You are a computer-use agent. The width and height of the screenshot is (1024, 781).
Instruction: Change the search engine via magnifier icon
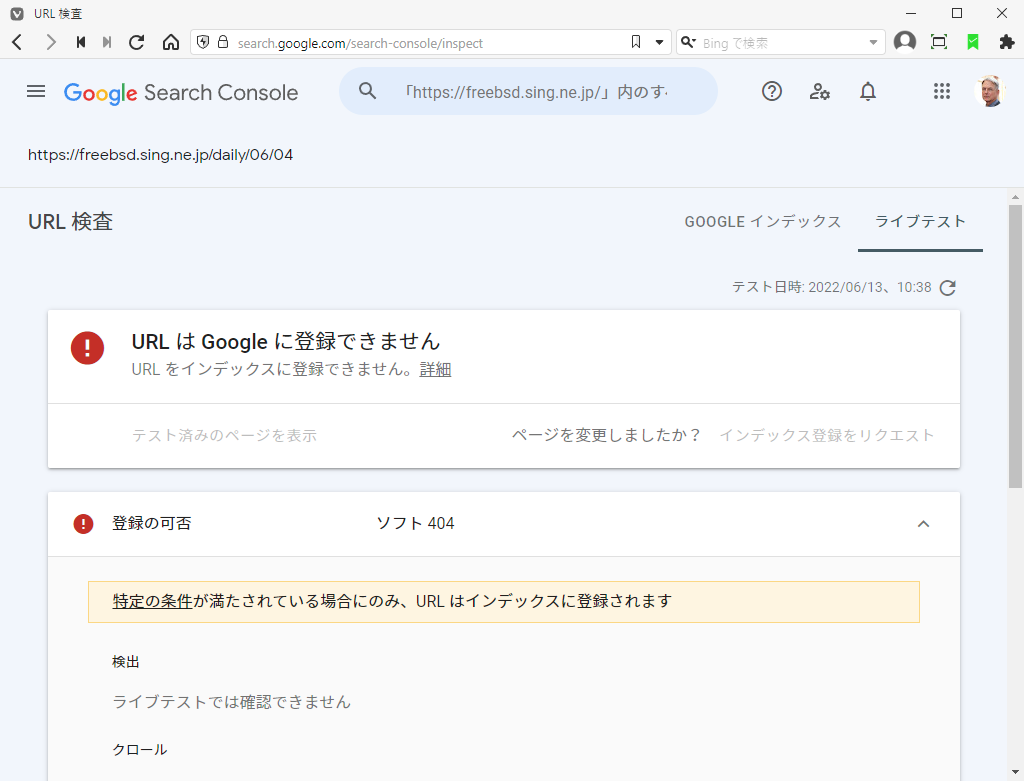(688, 42)
